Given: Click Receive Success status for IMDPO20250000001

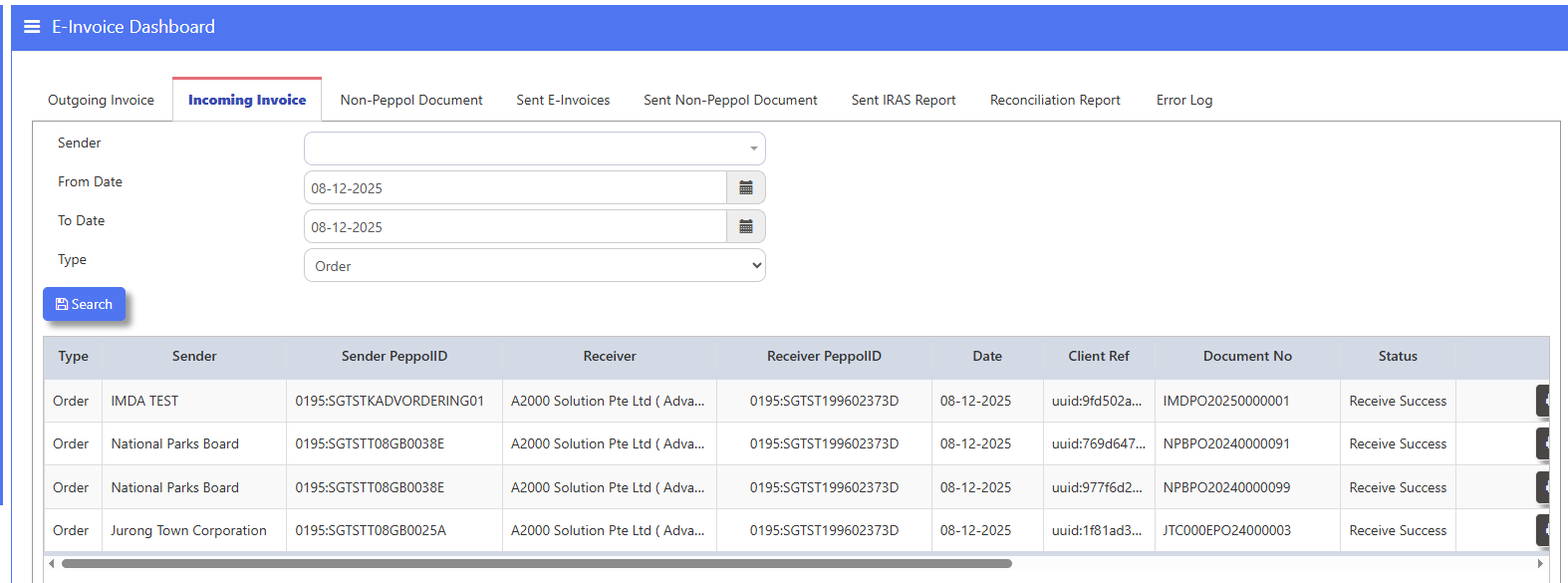Looking at the screenshot, I should (1398, 401).
